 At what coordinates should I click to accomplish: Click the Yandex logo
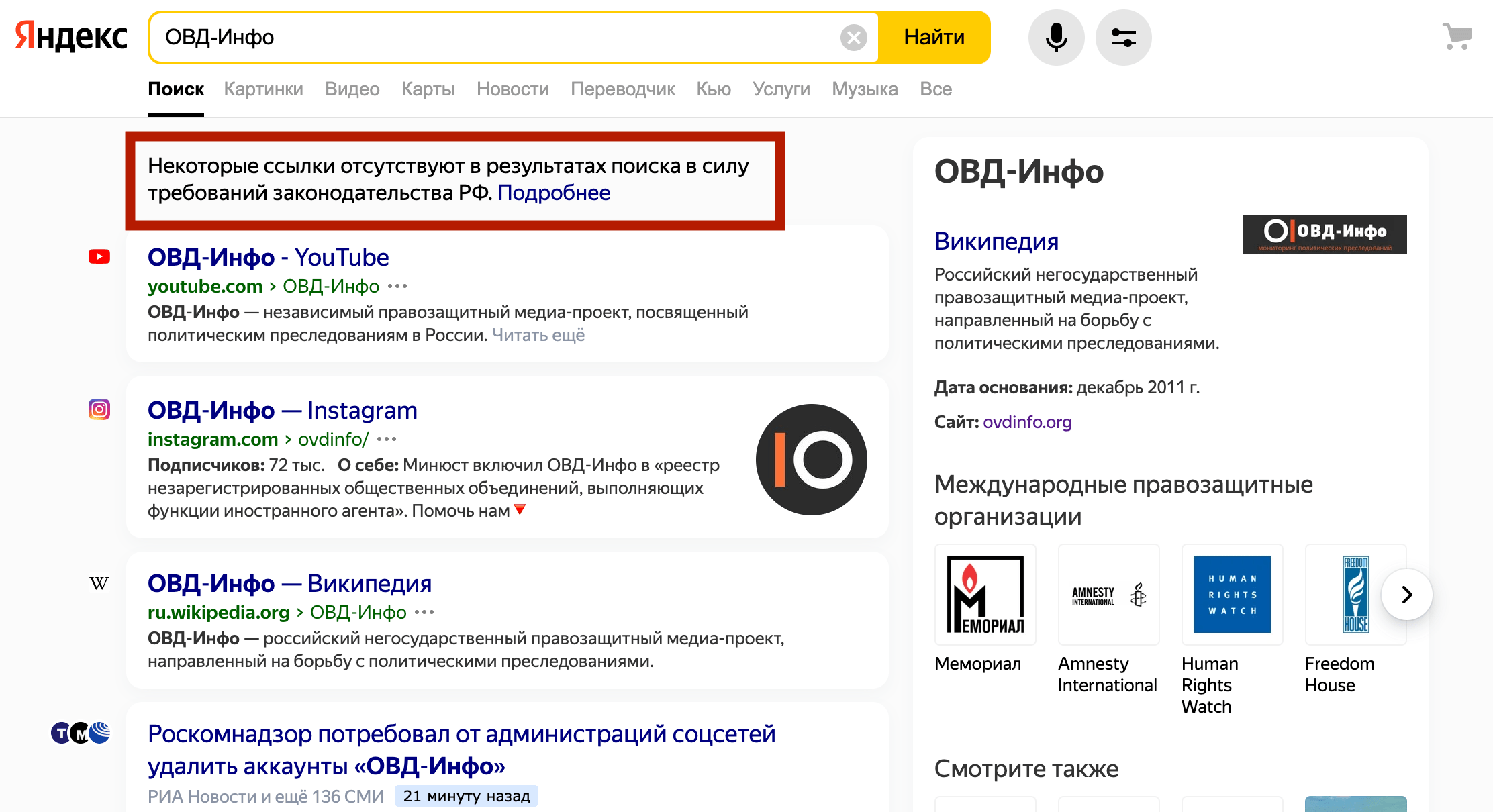pyautogui.click(x=71, y=36)
